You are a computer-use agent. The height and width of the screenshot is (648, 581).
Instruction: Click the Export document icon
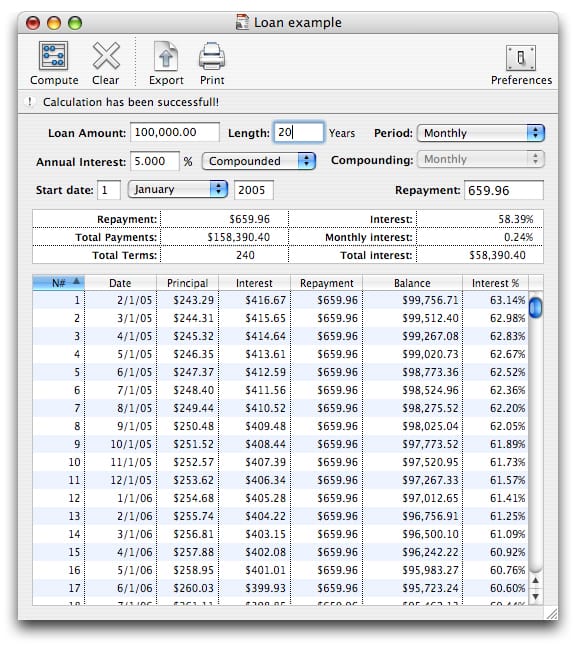(x=166, y=56)
